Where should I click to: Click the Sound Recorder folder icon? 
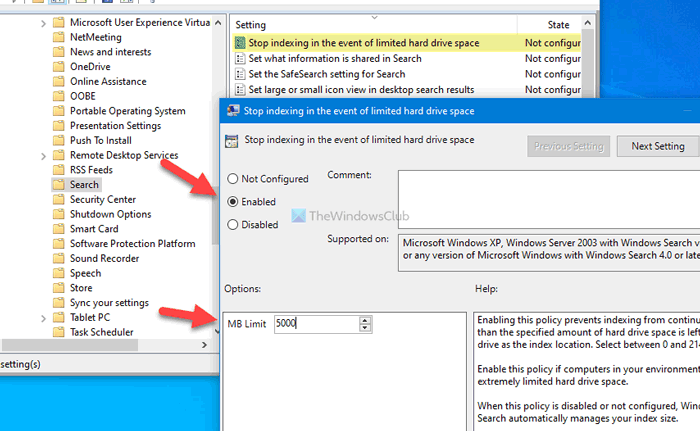pos(58,258)
